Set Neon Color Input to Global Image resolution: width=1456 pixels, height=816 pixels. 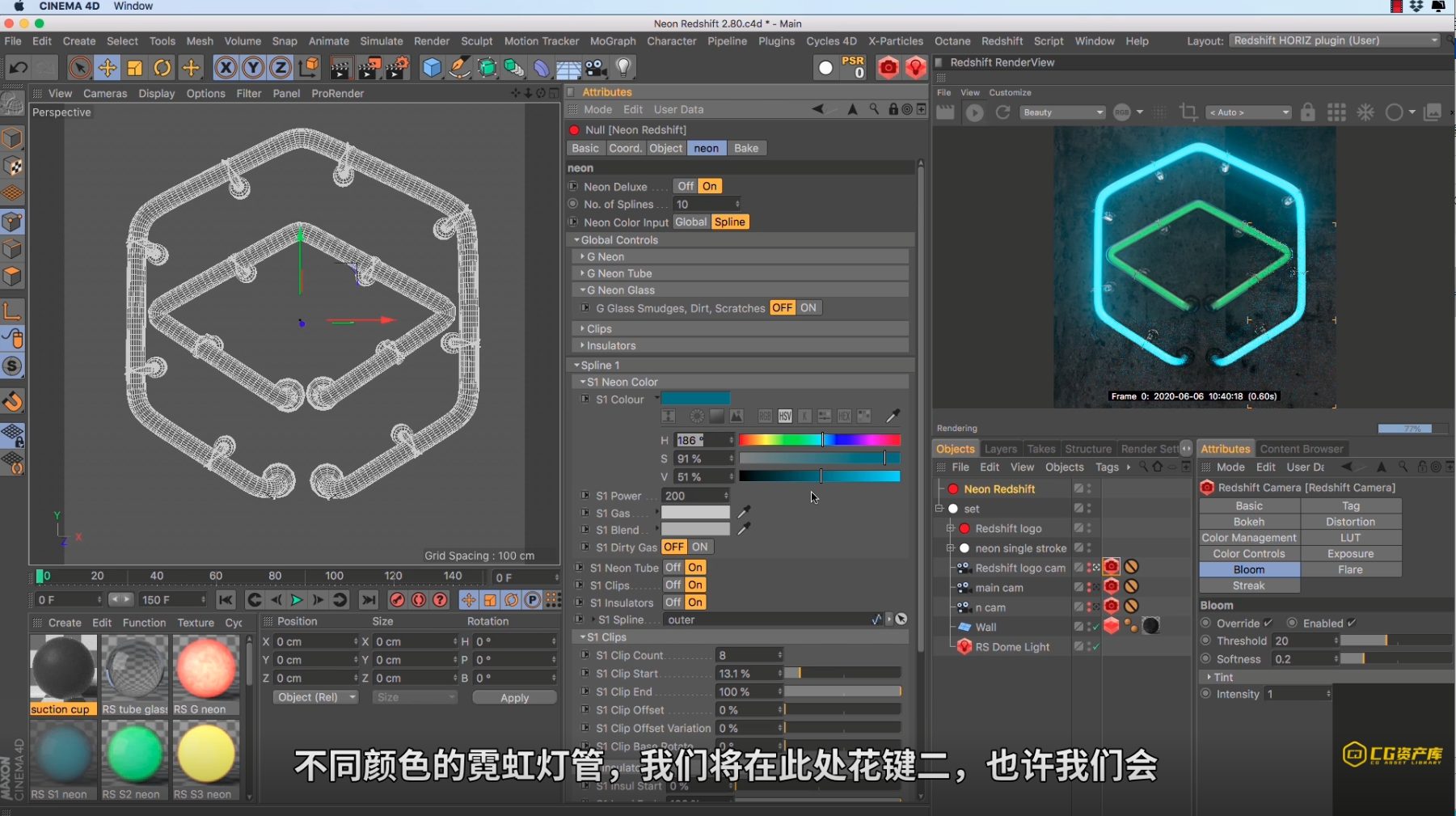pyautogui.click(x=690, y=222)
